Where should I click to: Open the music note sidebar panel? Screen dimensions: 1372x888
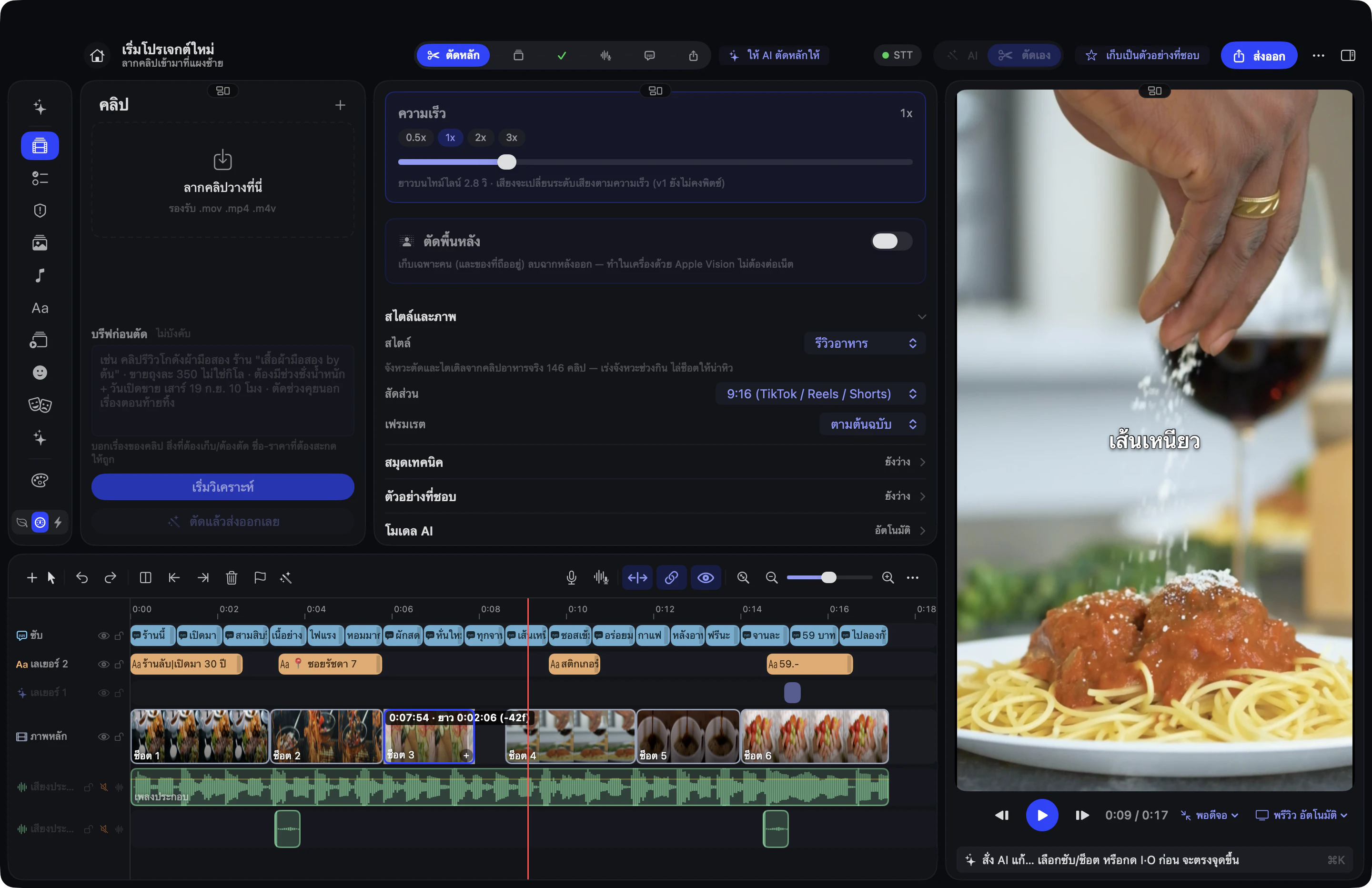click(40, 276)
